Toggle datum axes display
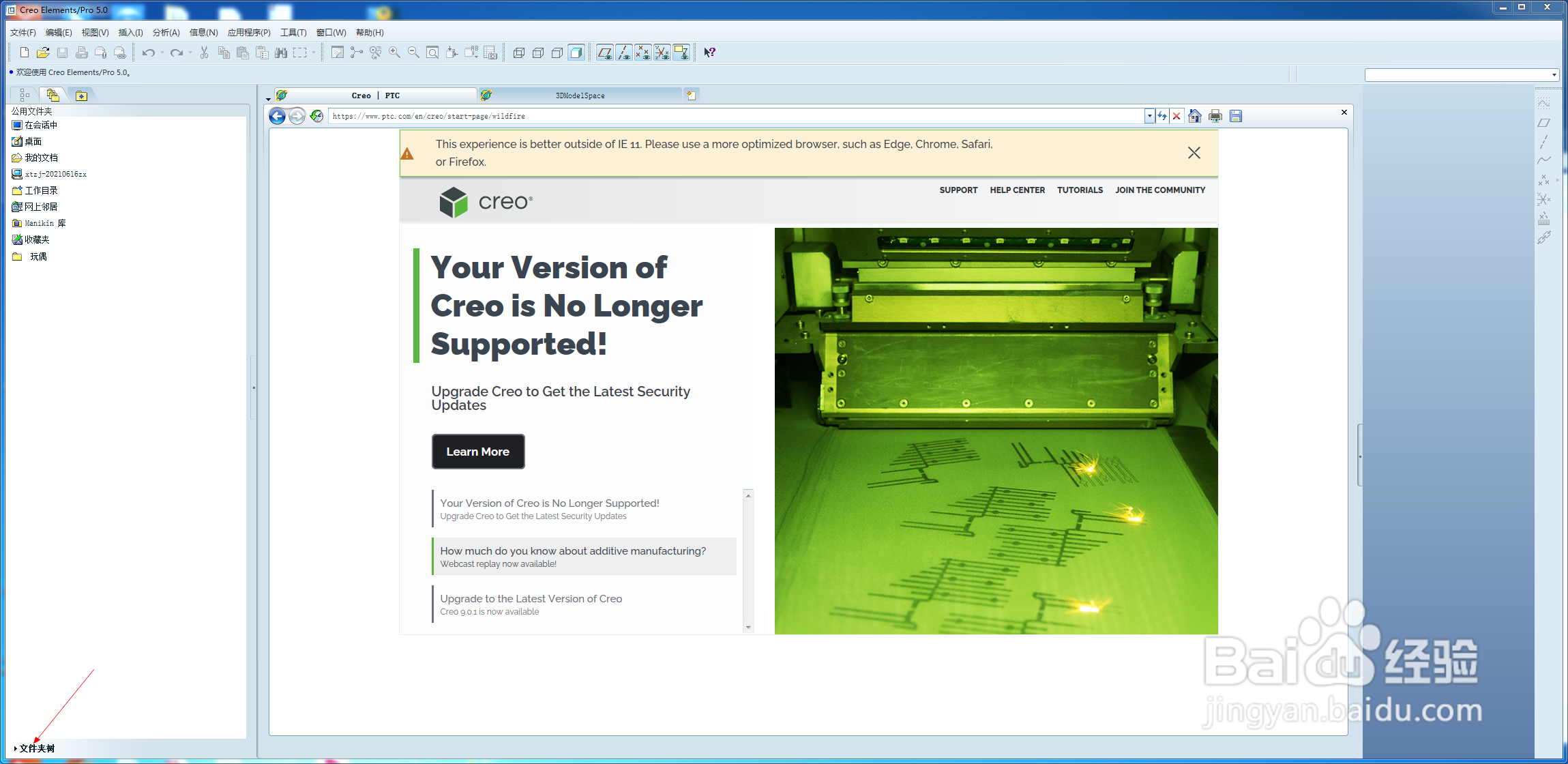Screen dimensions: 1568x764 624,53
